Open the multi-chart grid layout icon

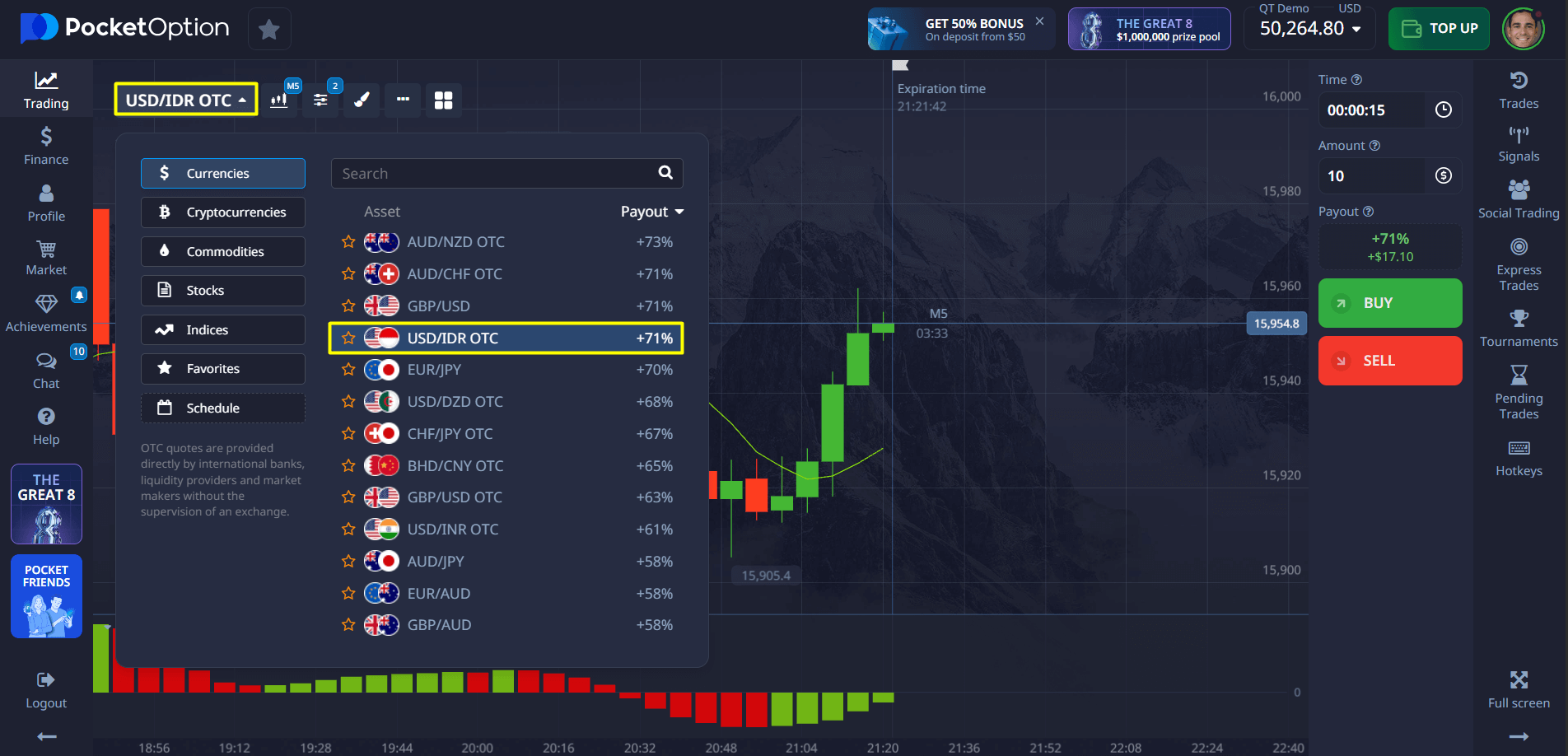click(443, 100)
